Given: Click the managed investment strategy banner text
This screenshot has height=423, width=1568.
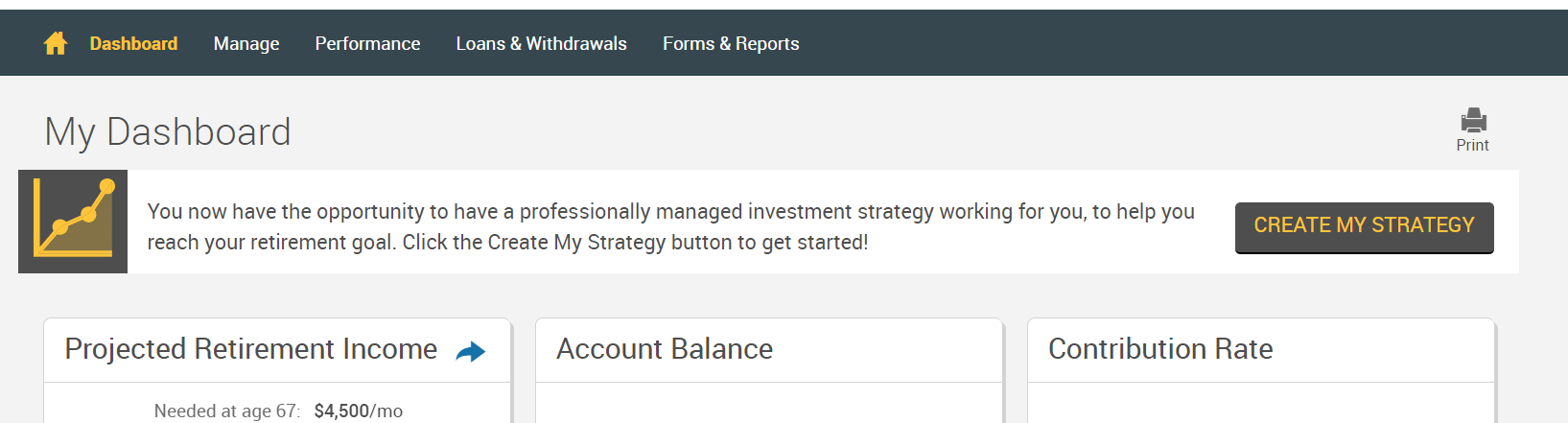Looking at the screenshot, I should [670, 226].
